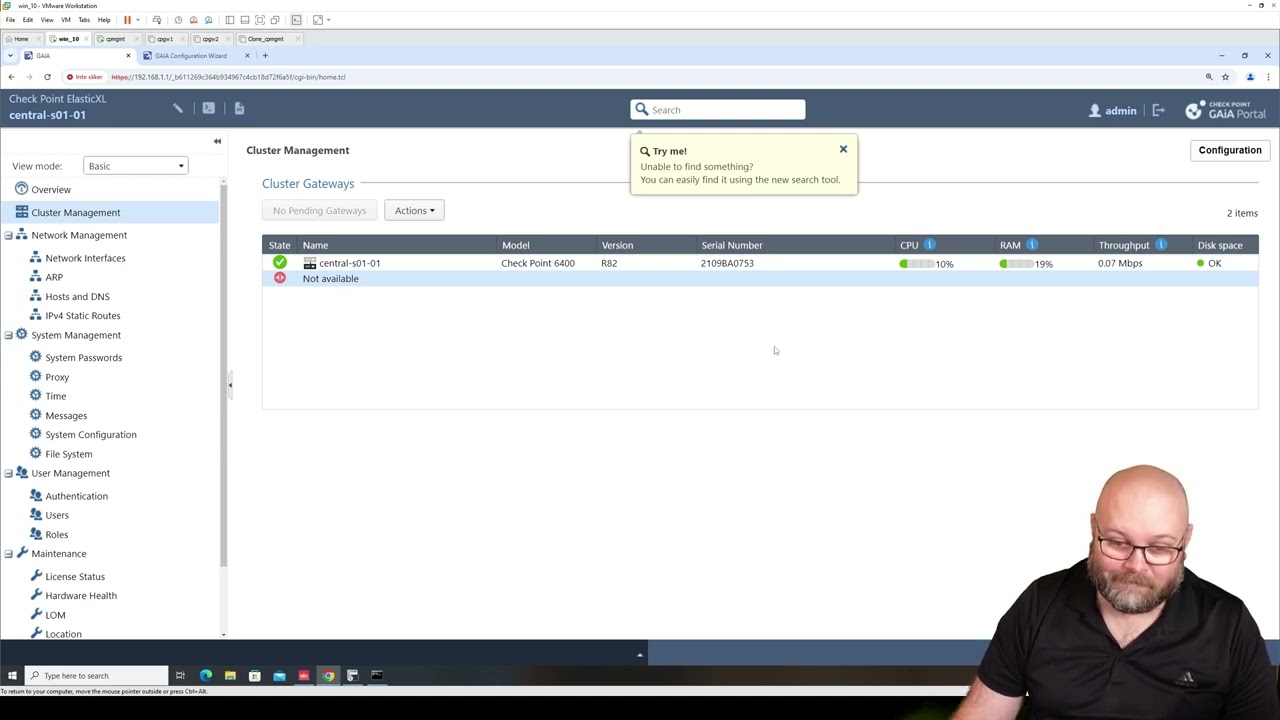Open License Status page
1280x720 pixels.
click(74, 576)
